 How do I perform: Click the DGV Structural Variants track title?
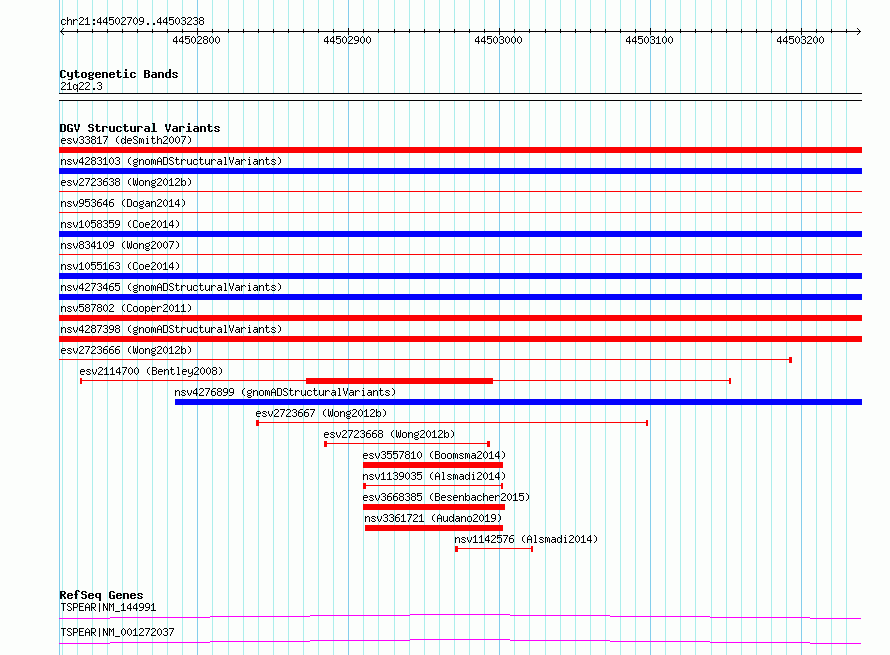point(140,128)
